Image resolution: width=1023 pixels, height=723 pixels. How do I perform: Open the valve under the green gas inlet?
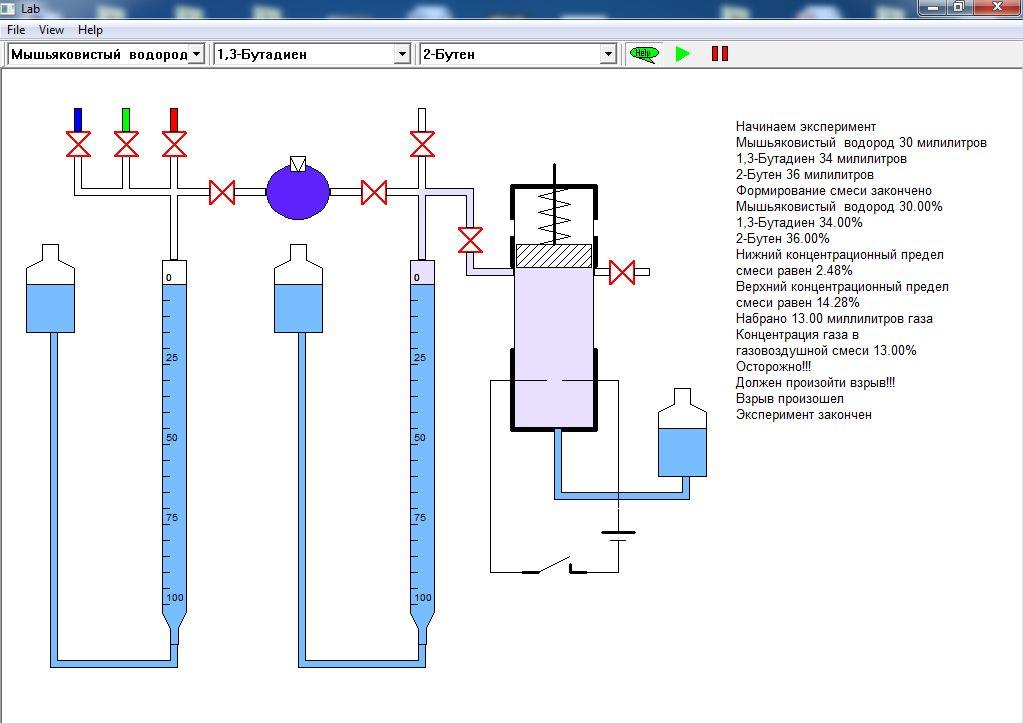point(126,144)
